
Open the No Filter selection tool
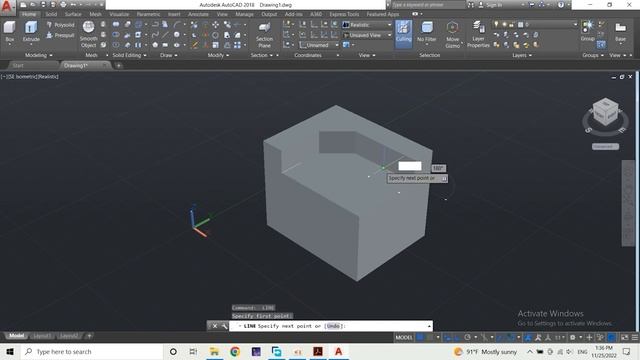pyautogui.click(x=427, y=32)
